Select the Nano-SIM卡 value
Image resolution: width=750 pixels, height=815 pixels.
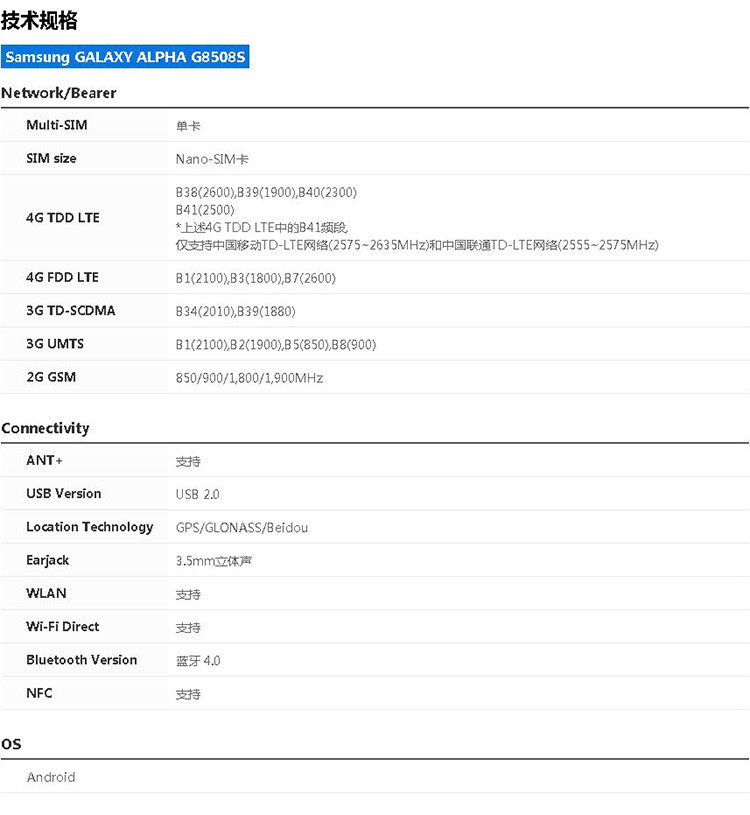(x=212, y=159)
